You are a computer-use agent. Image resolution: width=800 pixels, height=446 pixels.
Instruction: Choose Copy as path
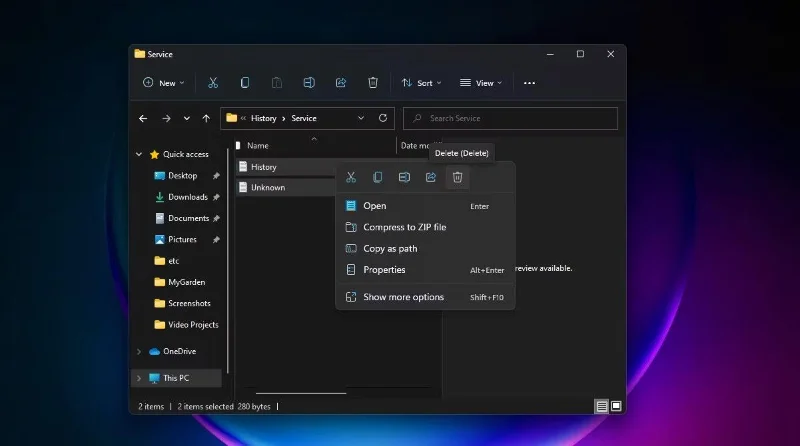426,249
